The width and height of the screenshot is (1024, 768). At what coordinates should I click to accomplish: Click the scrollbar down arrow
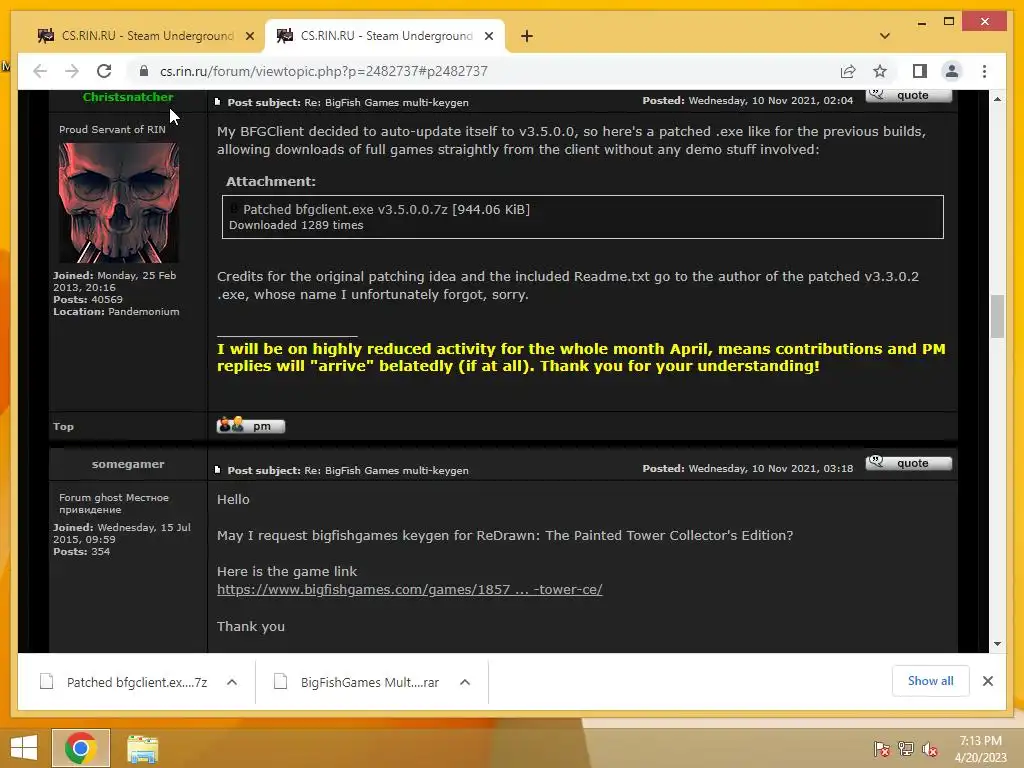997,644
